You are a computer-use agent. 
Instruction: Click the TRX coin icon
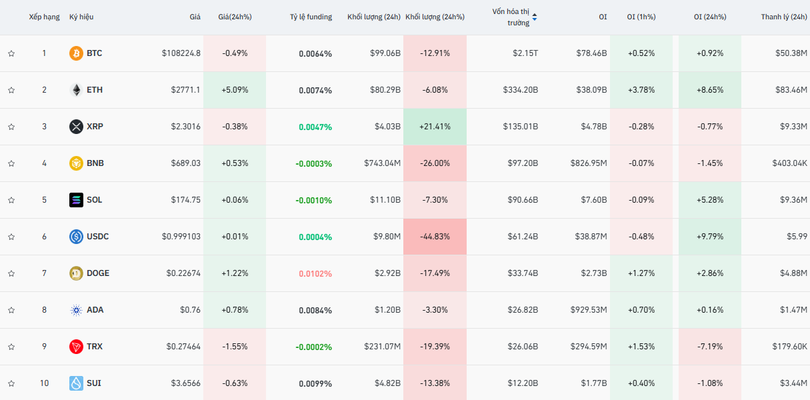(x=76, y=347)
